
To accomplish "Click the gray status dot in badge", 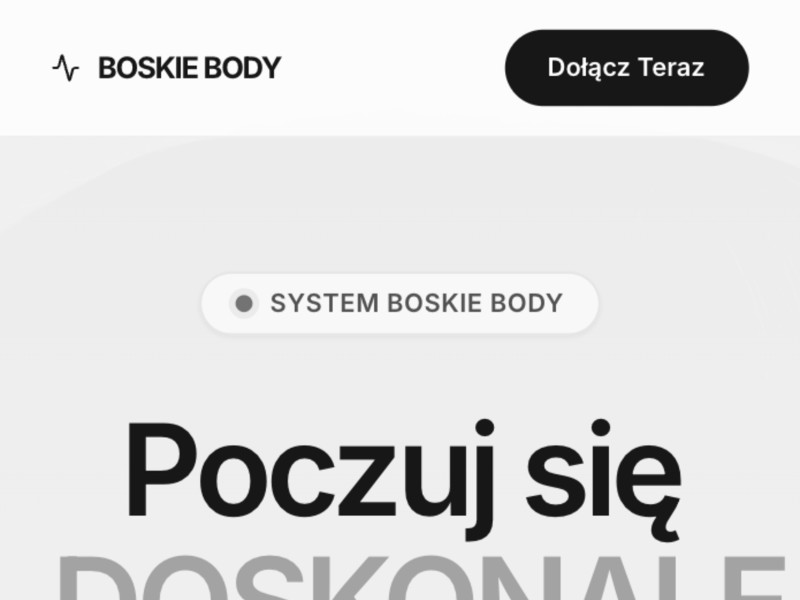I will click(x=244, y=304).
